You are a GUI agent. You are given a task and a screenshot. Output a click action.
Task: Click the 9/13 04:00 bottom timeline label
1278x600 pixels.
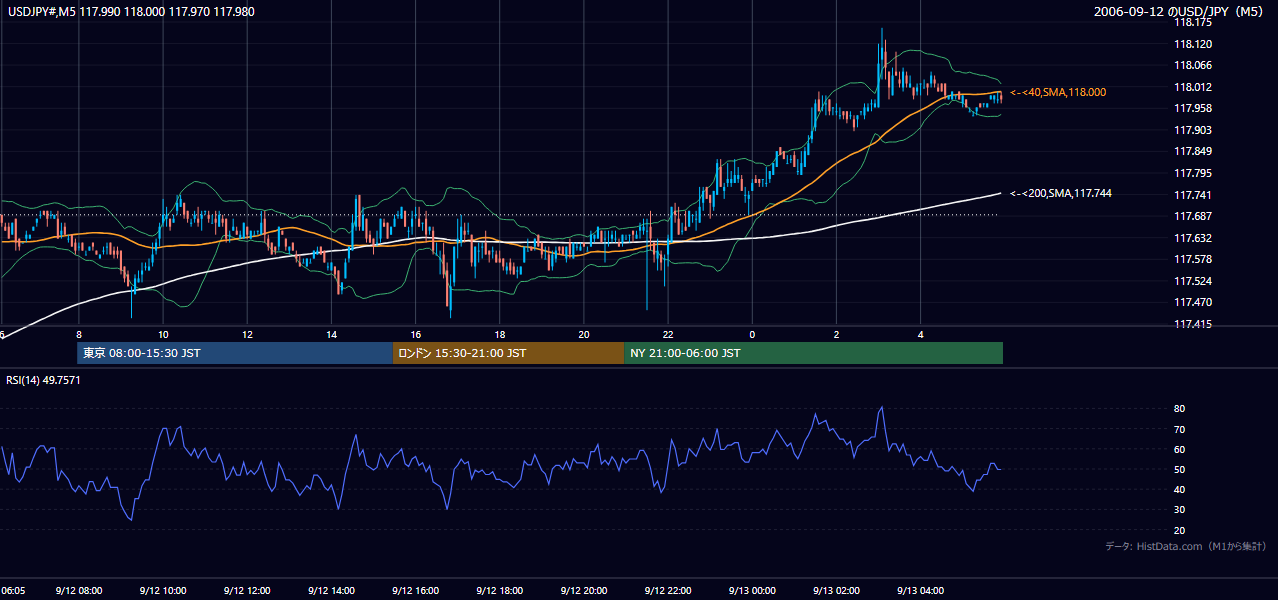pos(921,590)
